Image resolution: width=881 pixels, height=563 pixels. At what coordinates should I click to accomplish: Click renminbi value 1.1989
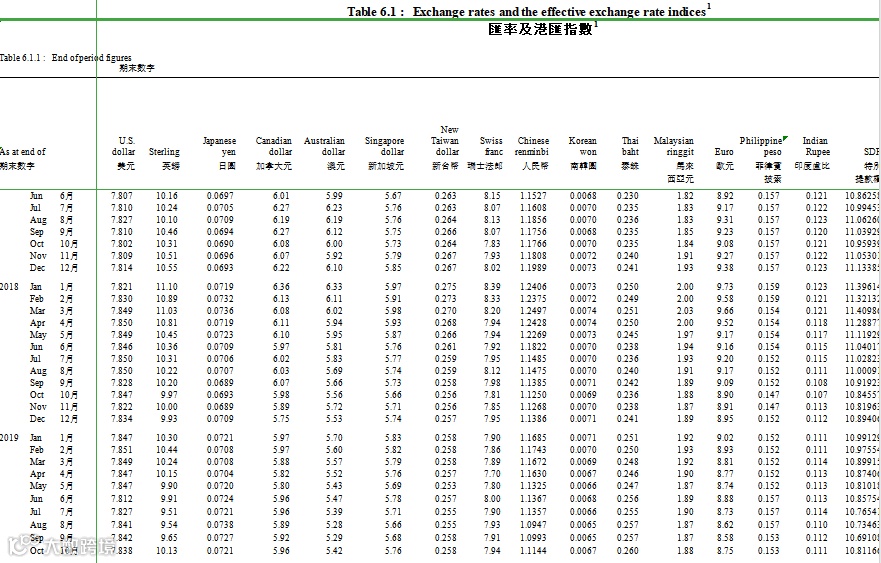pyautogui.click(x=533, y=268)
